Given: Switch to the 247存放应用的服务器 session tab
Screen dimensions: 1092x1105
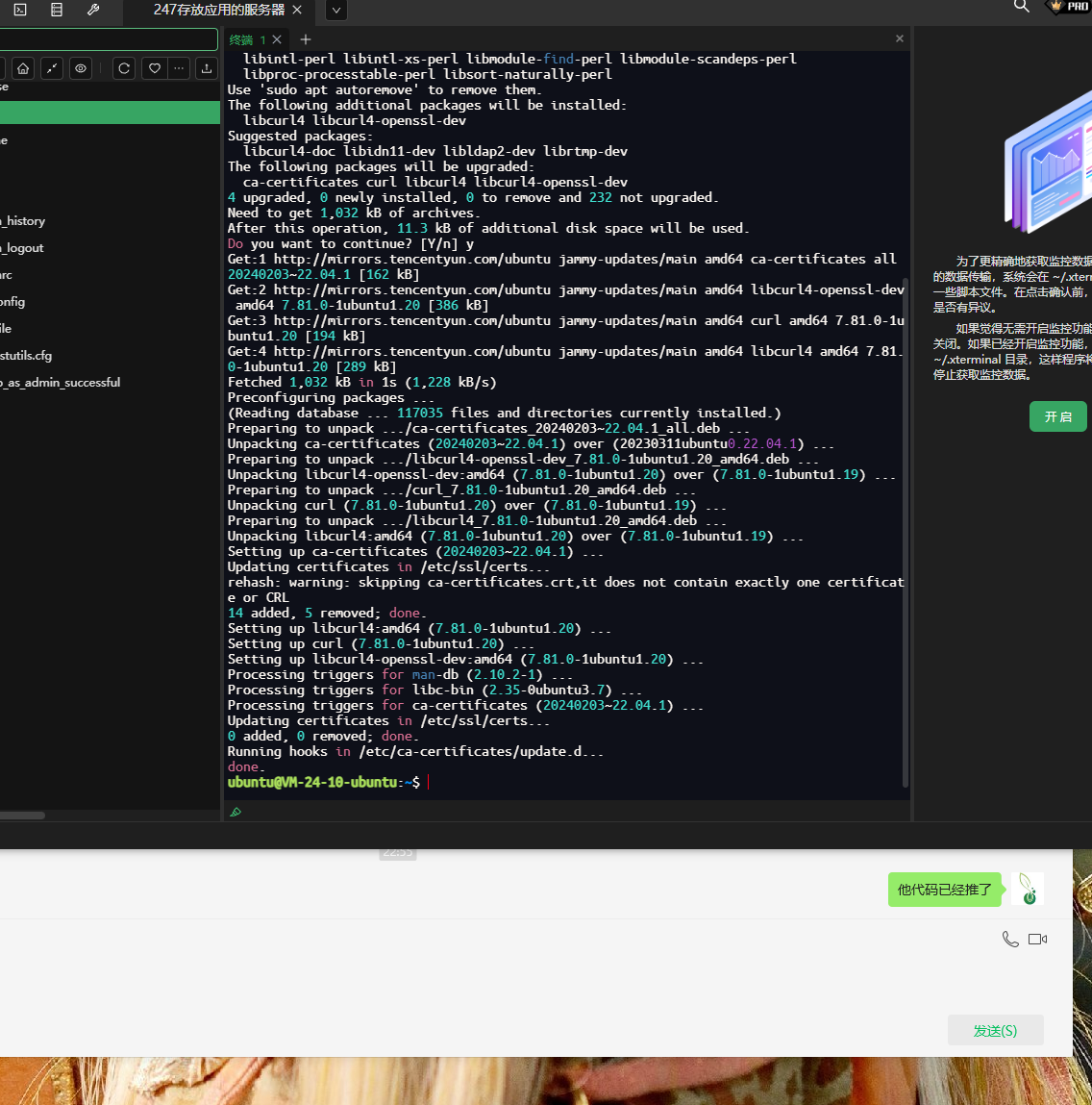Looking at the screenshot, I should [x=219, y=10].
